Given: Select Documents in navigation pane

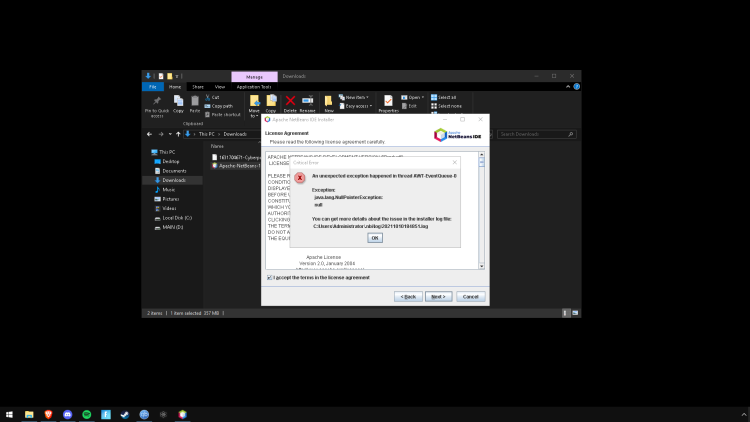Looking at the screenshot, I should [x=174, y=171].
